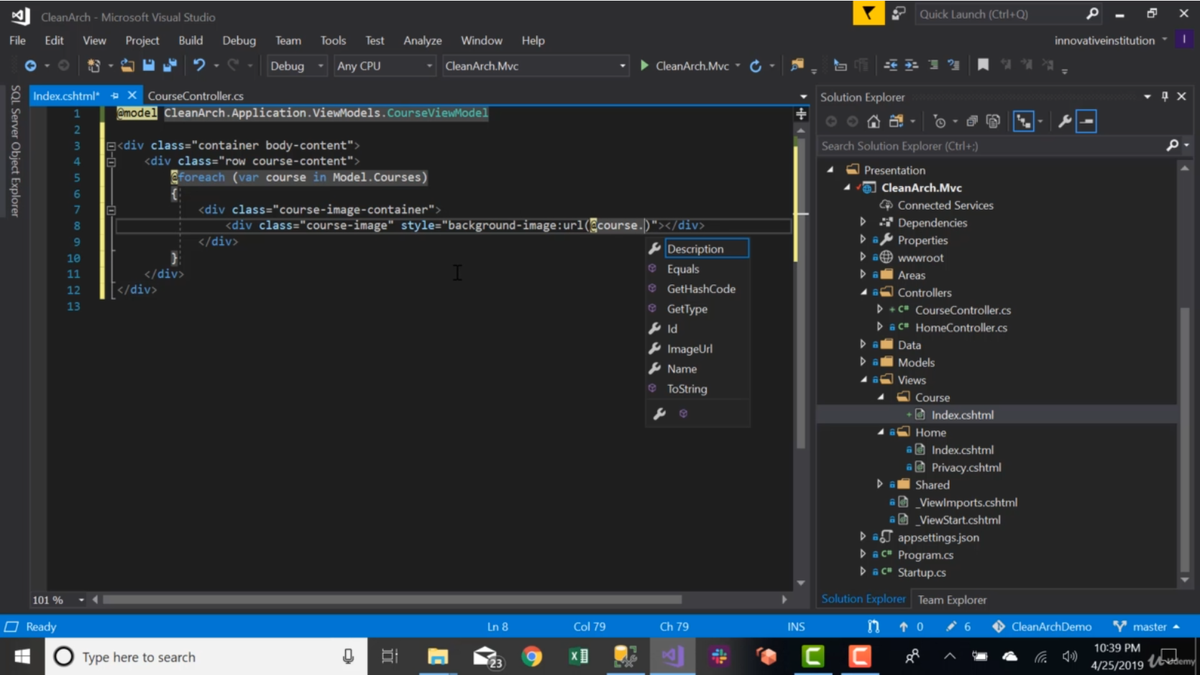This screenshot has height=675, width=1200.
Task: Click the Navigate Backward toolbar arrow
Action: [31, 66]
